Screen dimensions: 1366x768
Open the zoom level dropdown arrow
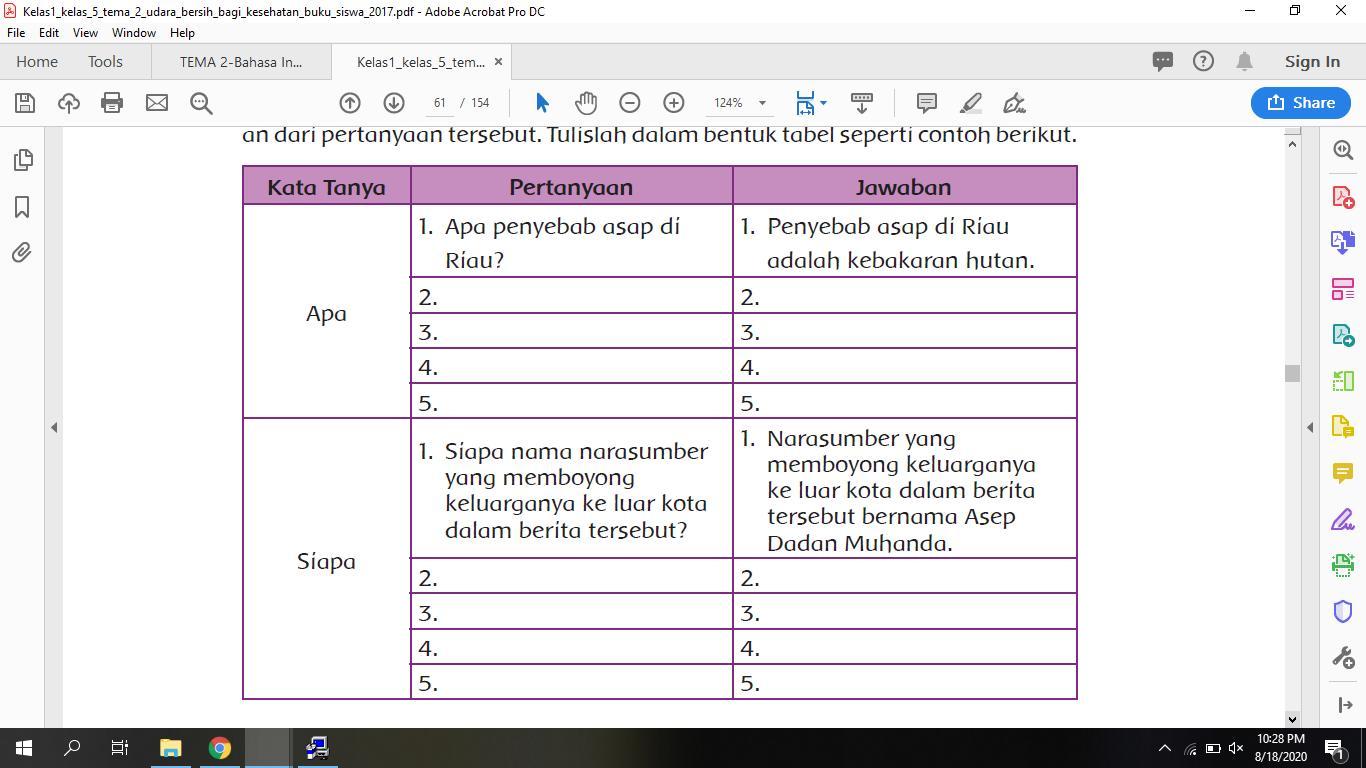coord(762,103)
